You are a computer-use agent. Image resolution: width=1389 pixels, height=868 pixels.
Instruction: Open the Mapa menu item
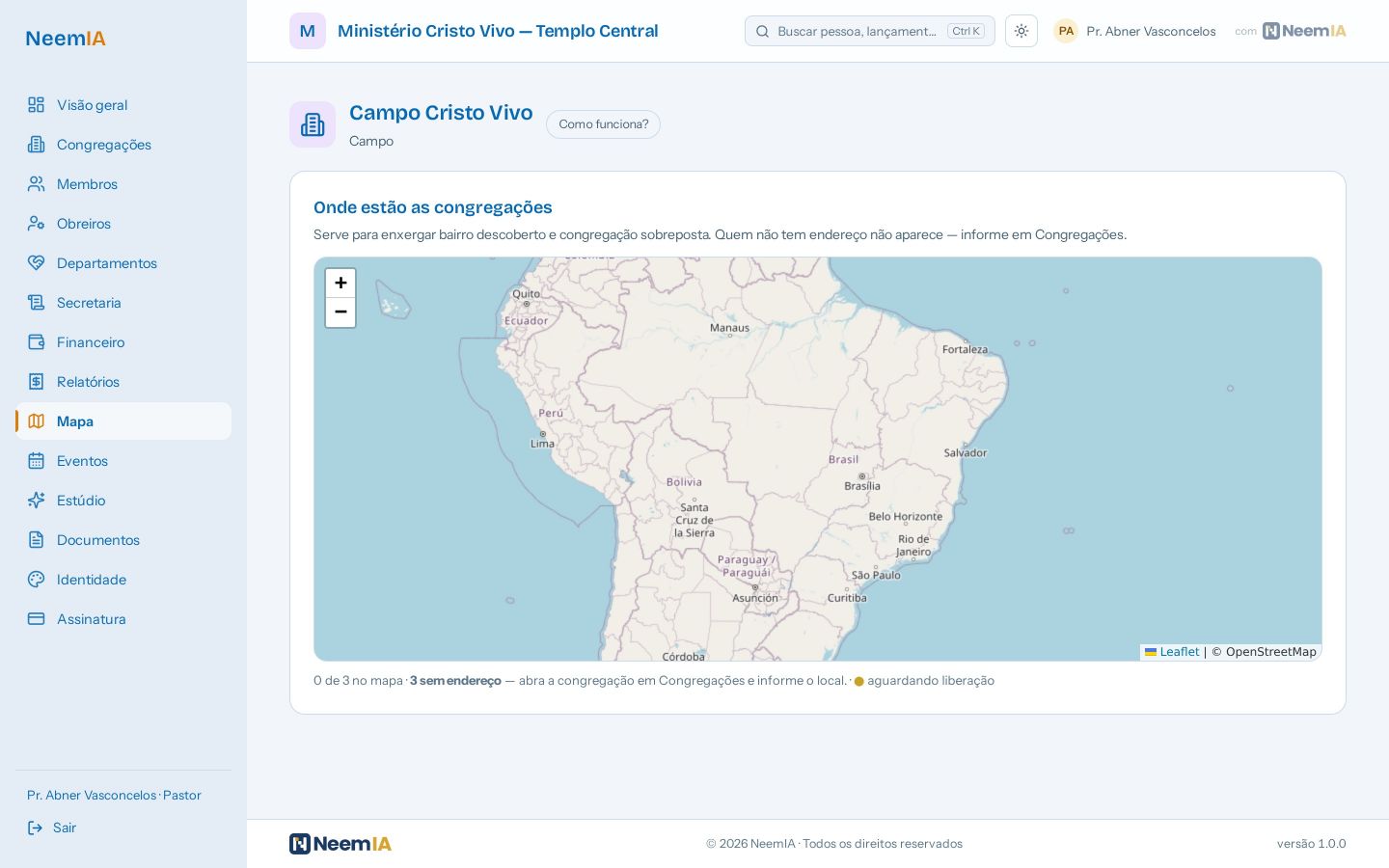click(x=123, y=421)
